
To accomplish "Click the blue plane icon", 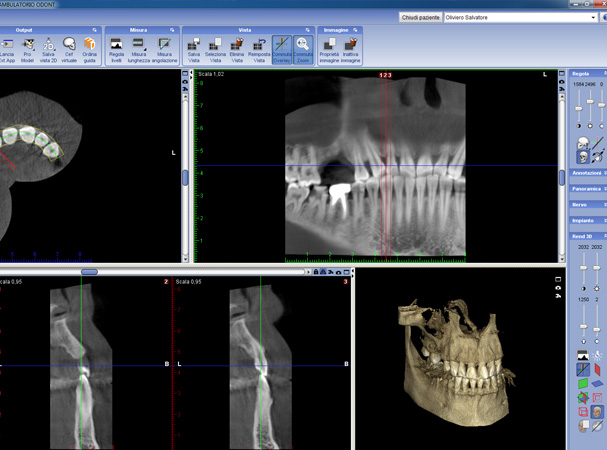I will (x=597, y=384).
